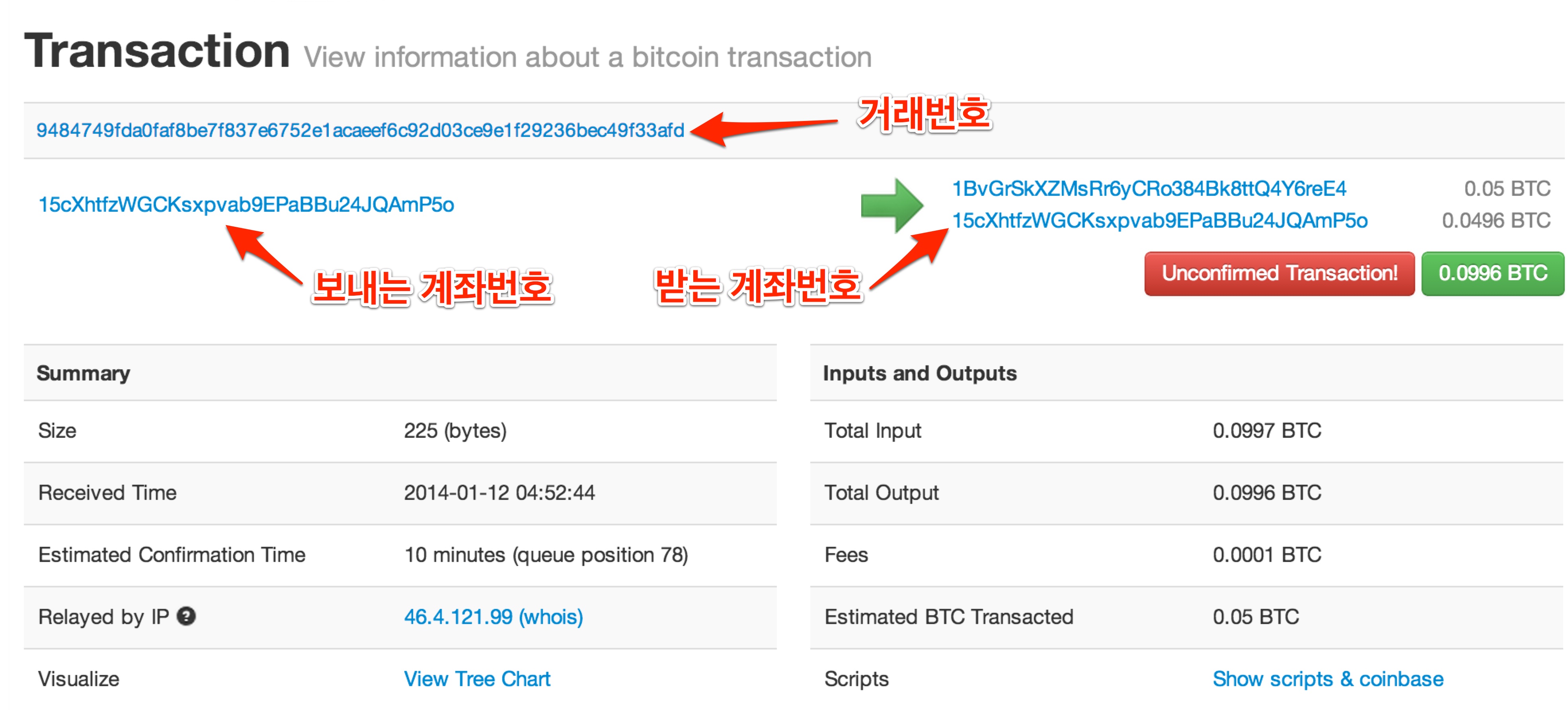Click the Total Input value 0.0997 BTC

pos(1266,431)
